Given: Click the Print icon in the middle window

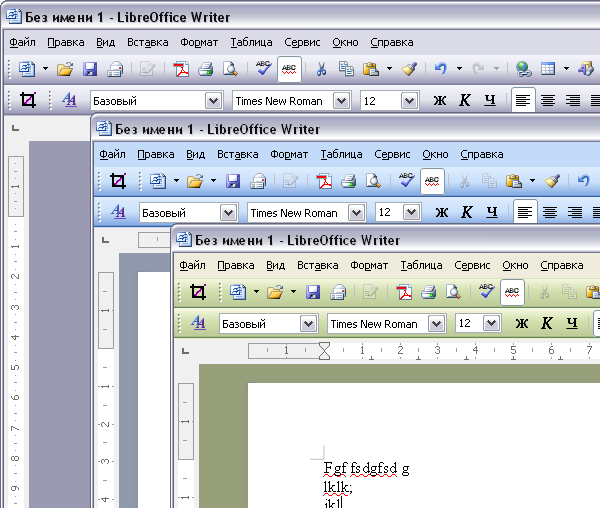Looking at the screenshot, I should pyautogui.click(x=349, y=181).
